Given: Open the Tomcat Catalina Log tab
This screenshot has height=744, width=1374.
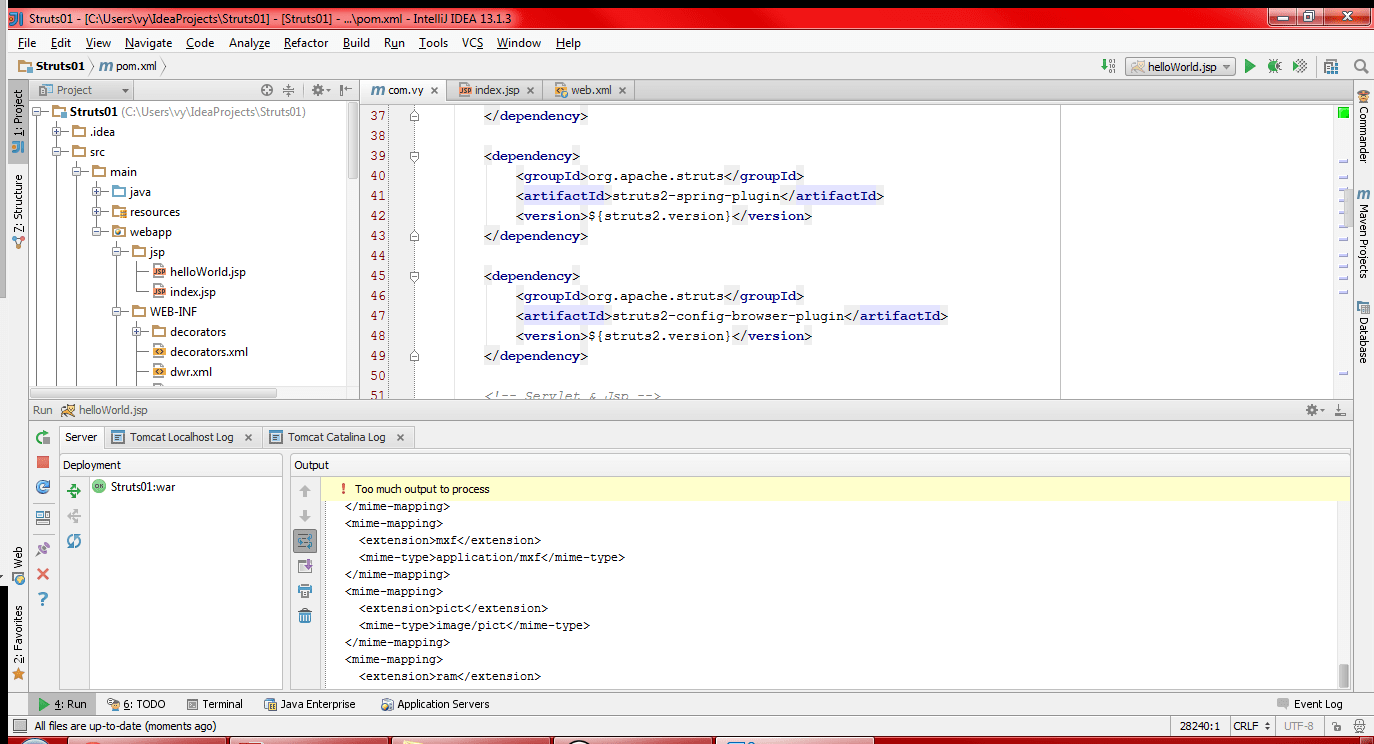Looking at the screenshot, I should (337, 437).
